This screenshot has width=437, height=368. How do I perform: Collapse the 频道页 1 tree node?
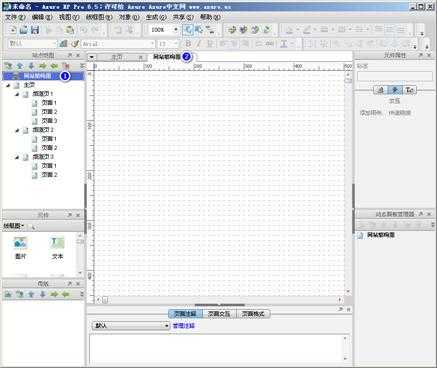point(17,94)
